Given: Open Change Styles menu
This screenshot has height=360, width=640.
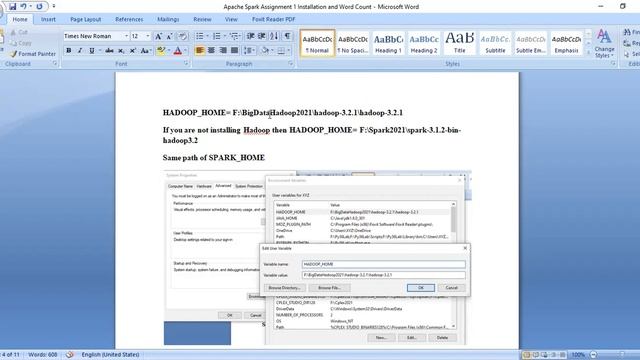Looking at the screenshot, I should point(604,44).
